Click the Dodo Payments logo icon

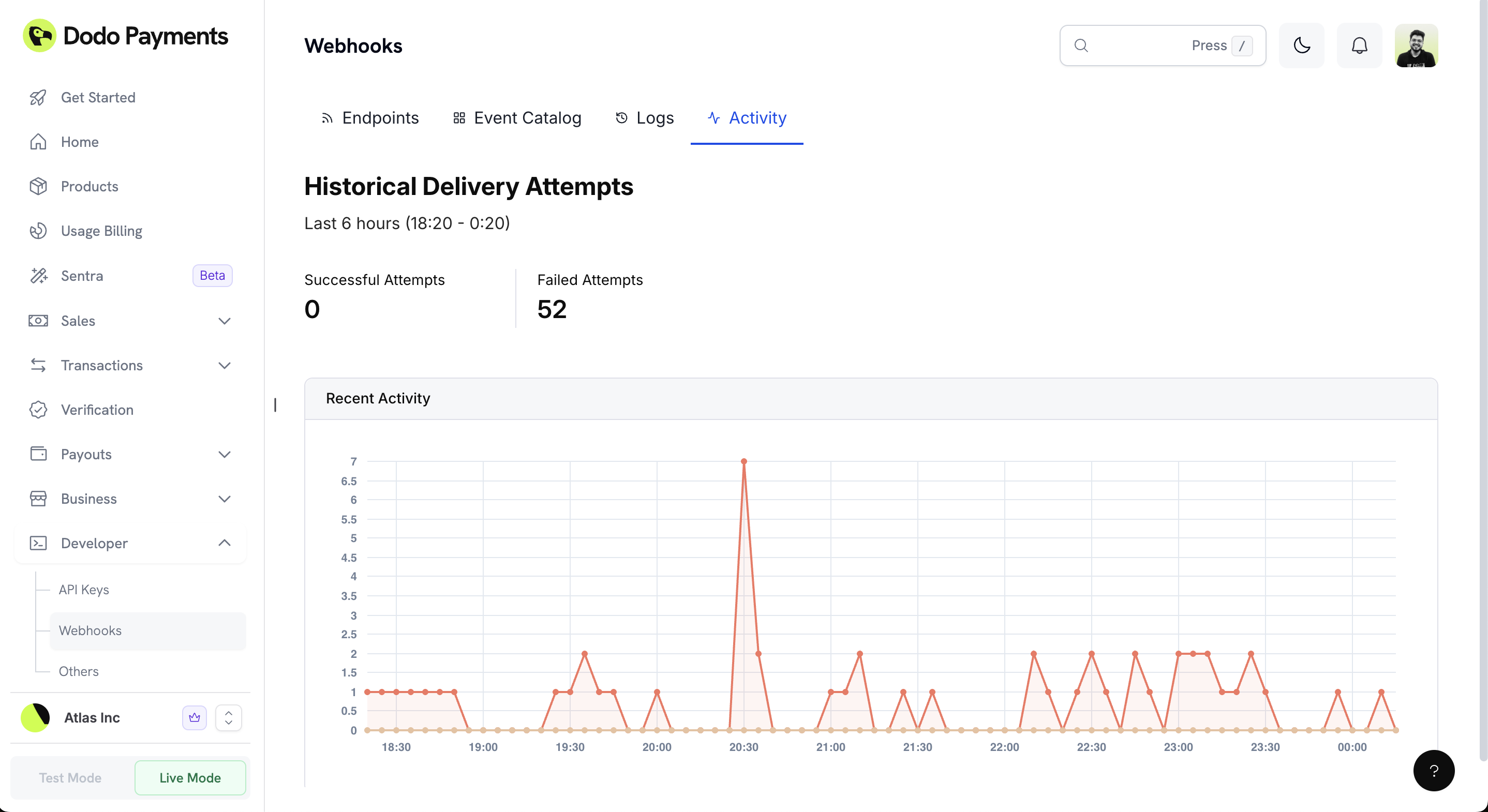[39, 36]
